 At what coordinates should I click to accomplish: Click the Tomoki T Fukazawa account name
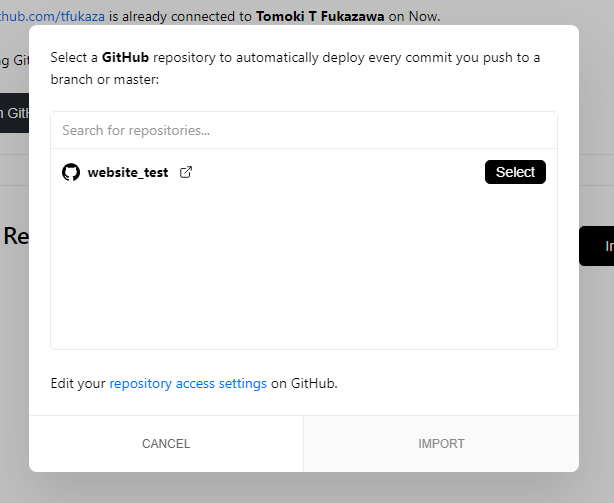[x=320, y=16]
